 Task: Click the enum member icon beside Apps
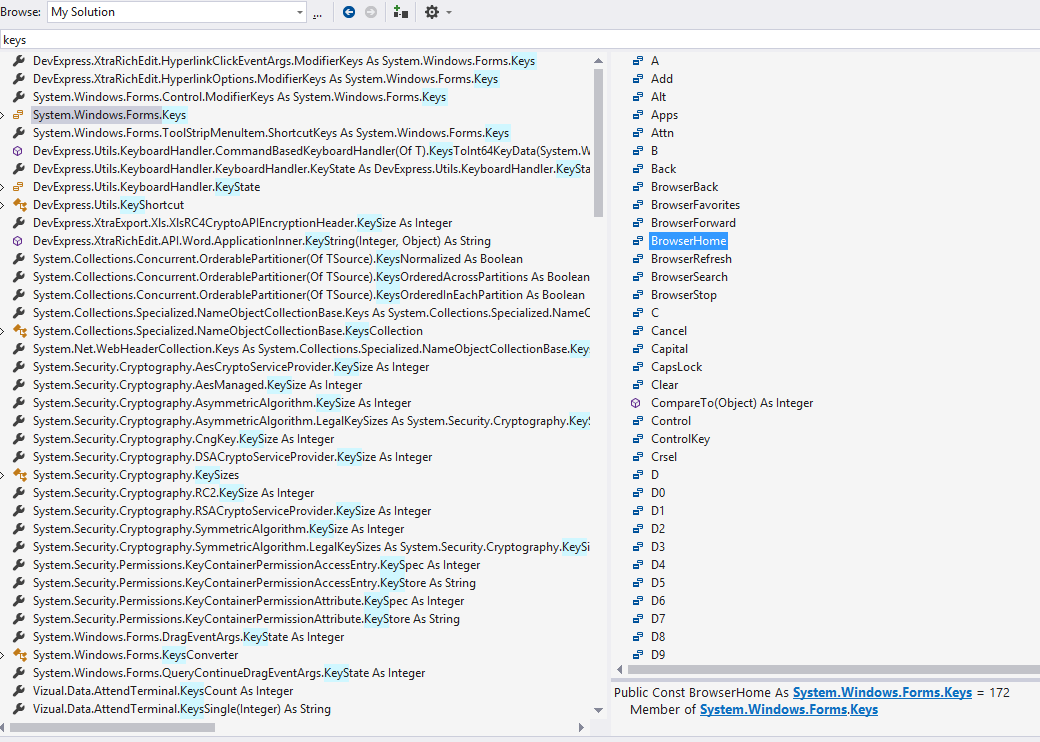click(x=637, y=115)
